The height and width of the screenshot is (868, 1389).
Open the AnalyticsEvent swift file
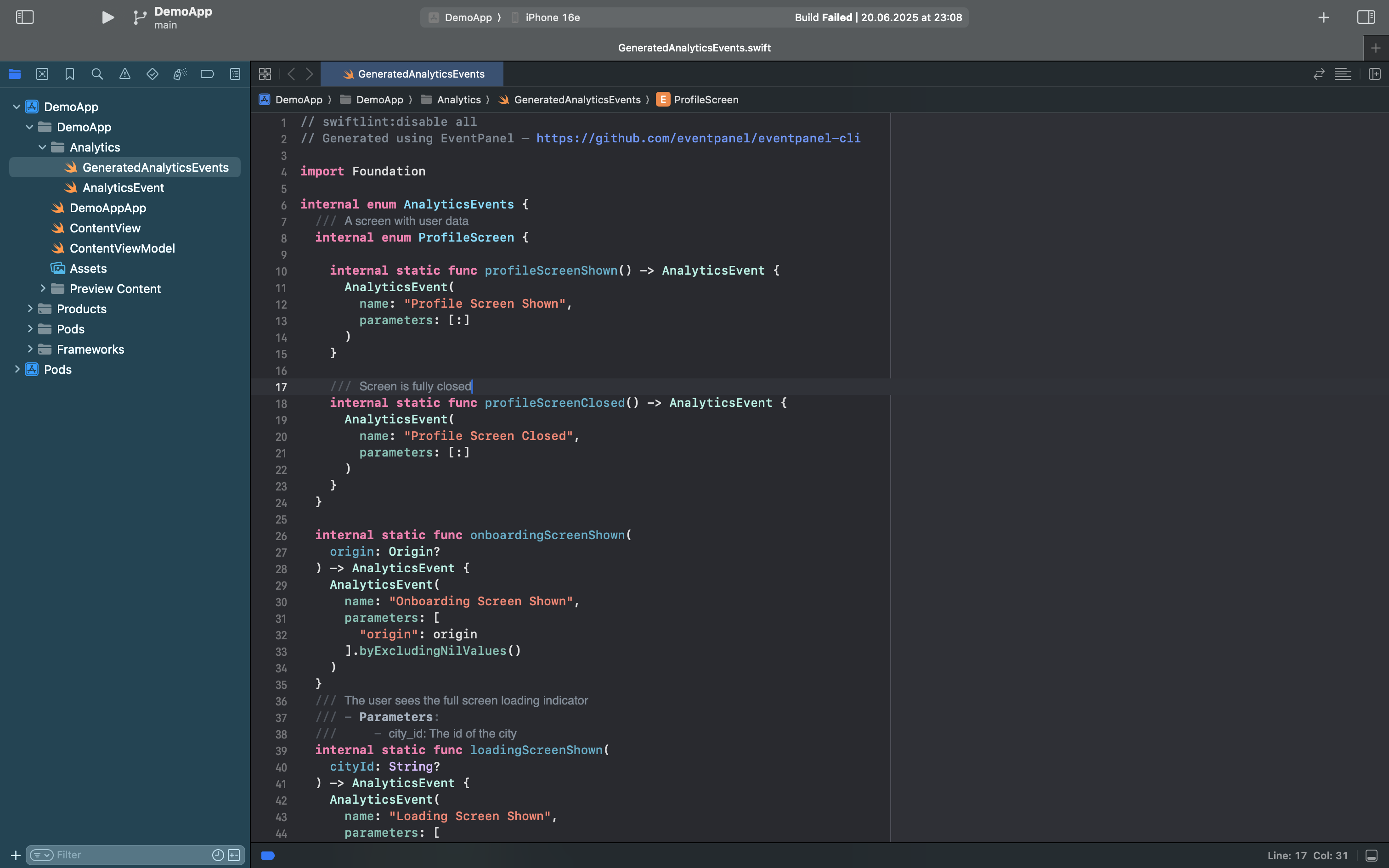[x=124, y=188]
